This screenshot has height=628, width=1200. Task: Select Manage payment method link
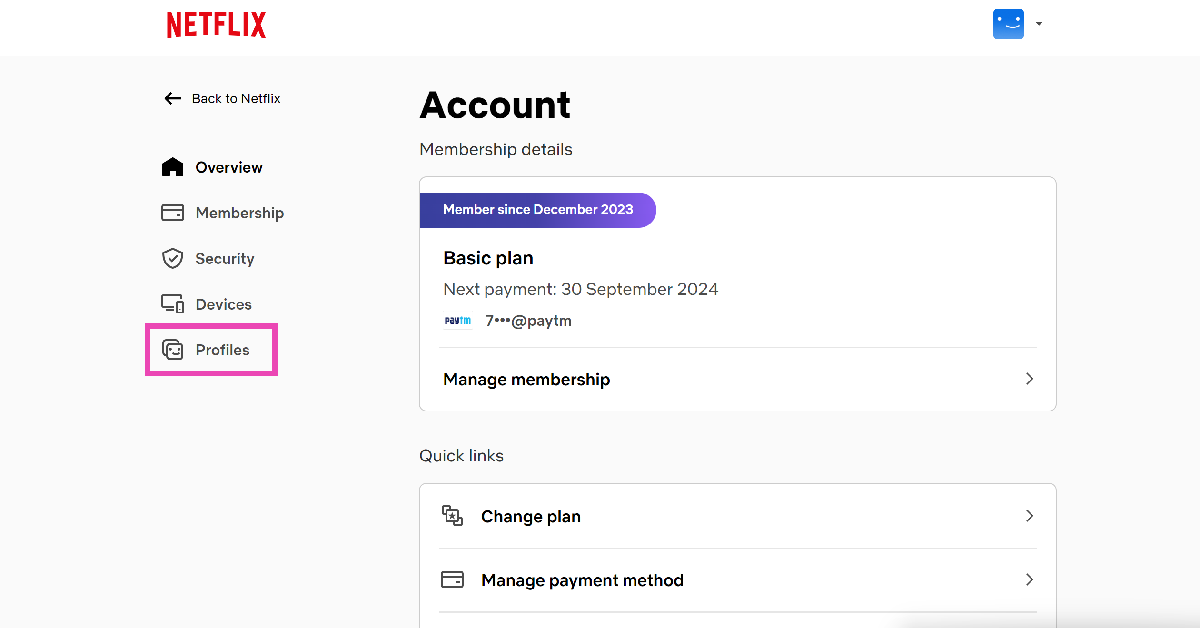(x=582, y=580)
